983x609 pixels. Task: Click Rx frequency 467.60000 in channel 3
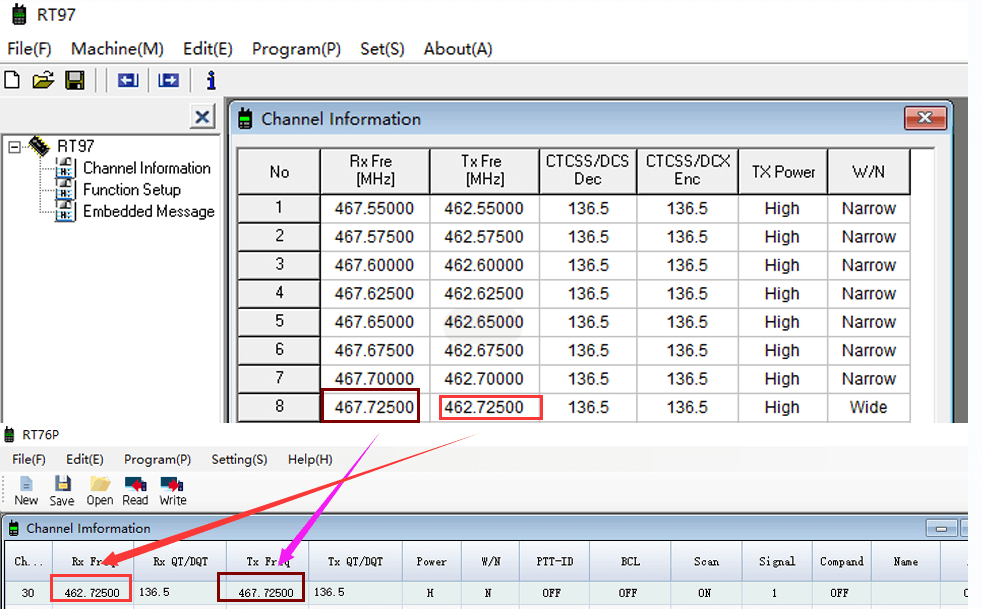pyautogui.click(x=374, y=265)
